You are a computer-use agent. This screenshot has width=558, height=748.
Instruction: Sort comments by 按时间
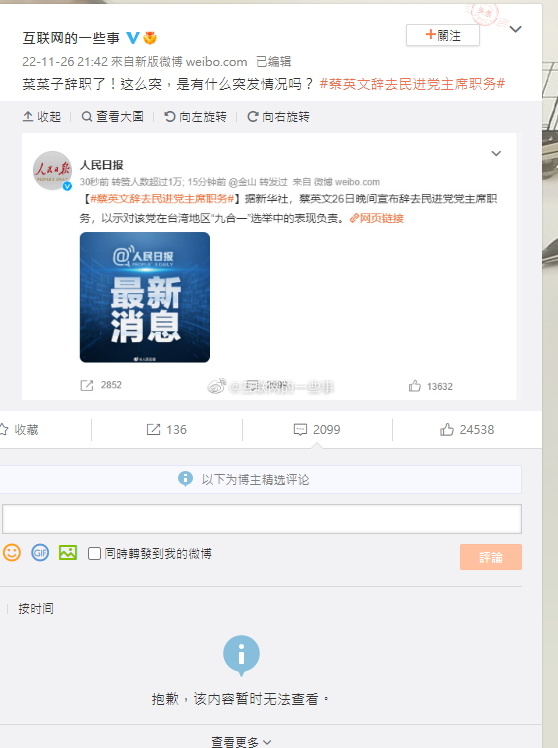coord(36,609)
